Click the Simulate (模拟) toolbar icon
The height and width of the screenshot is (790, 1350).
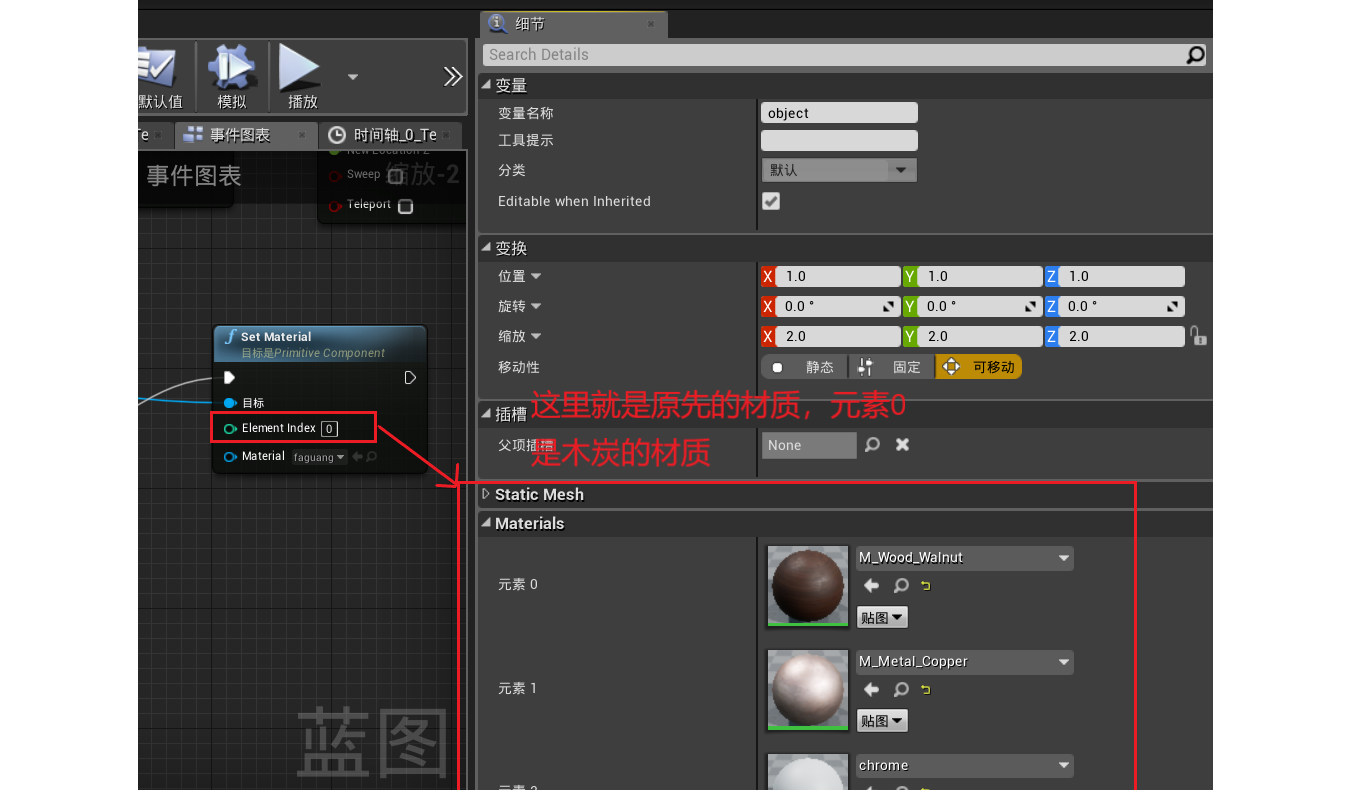click(231, 67)
